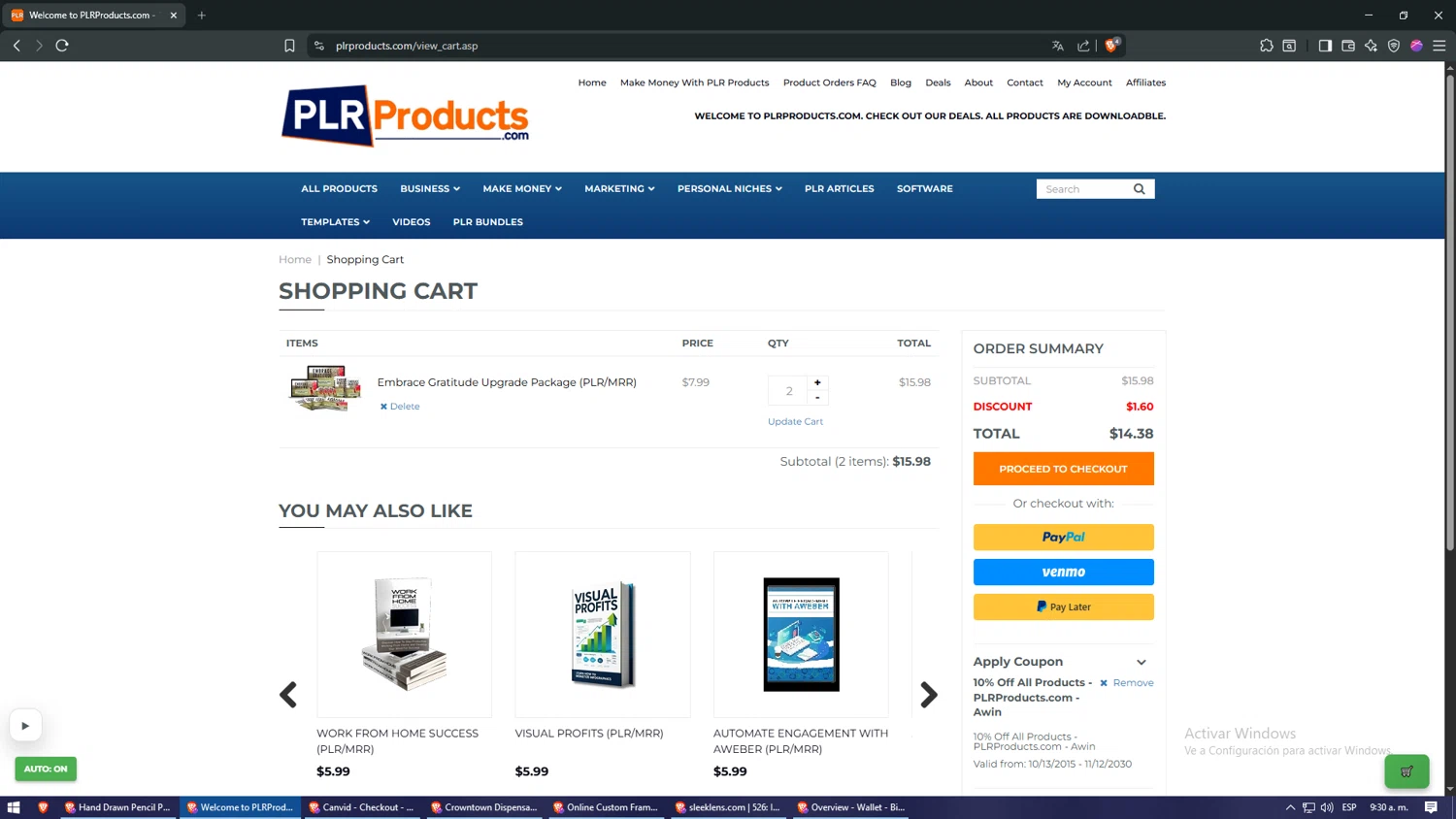Open Embrace Gratitude product thumbnail

pos(325,388)
